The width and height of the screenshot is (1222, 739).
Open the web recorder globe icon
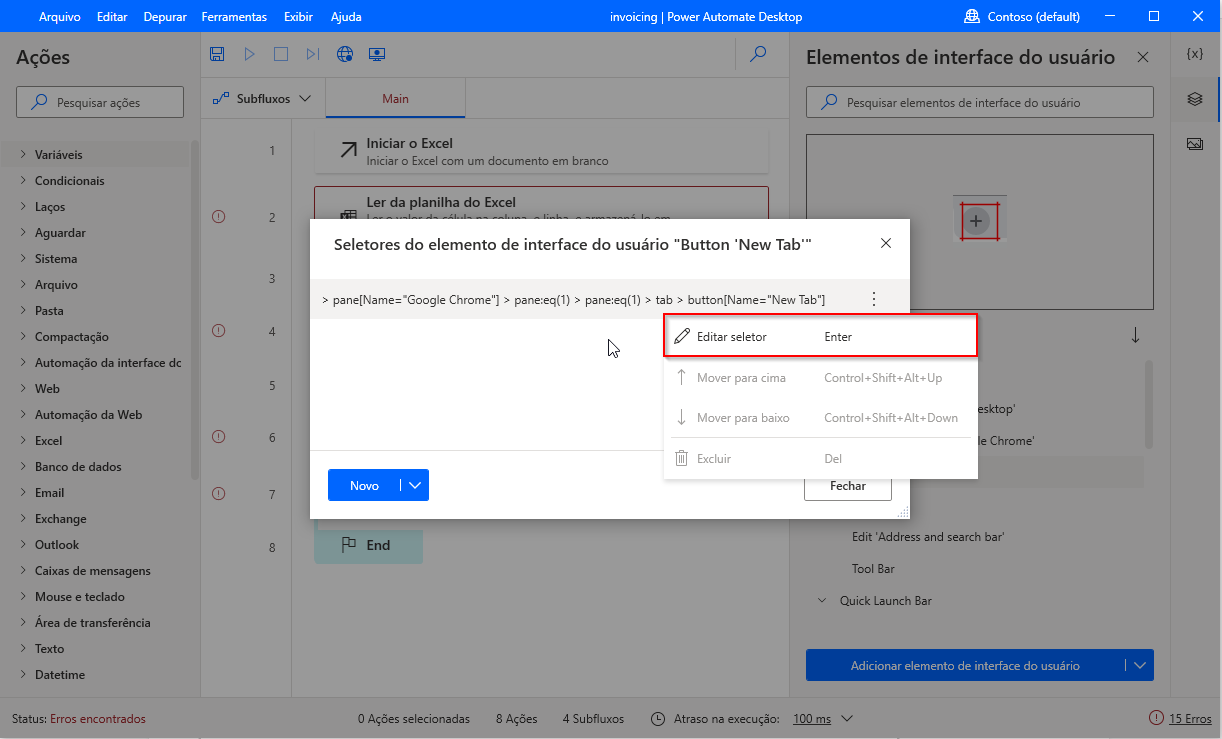click(x=345, y=54)
